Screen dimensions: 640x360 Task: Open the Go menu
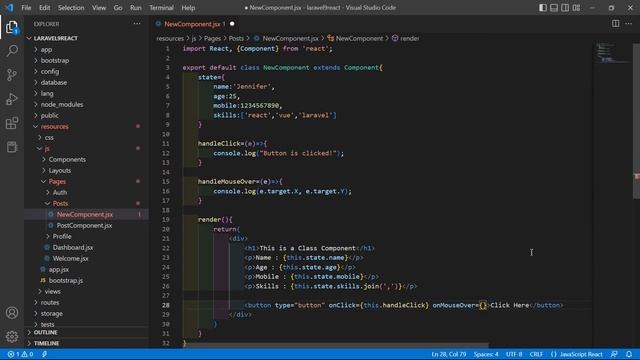tap(118, 8)
